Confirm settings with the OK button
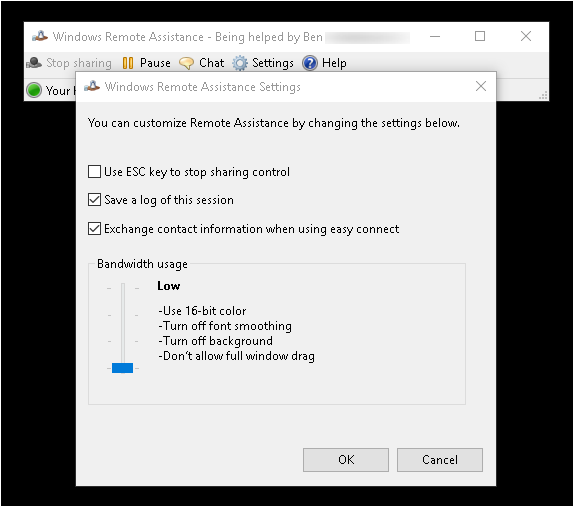The width and height of the screenshot is (575, 508). click(x=346, y=460)
